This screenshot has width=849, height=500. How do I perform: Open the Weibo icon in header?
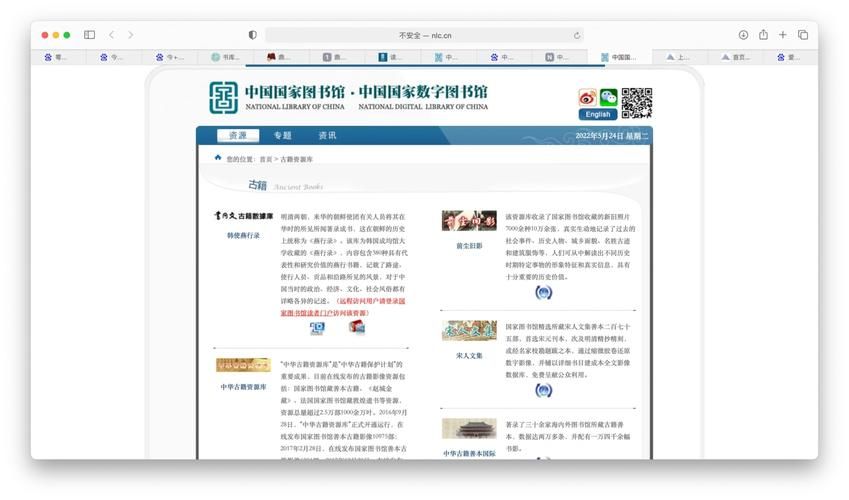tap(587, 98)
